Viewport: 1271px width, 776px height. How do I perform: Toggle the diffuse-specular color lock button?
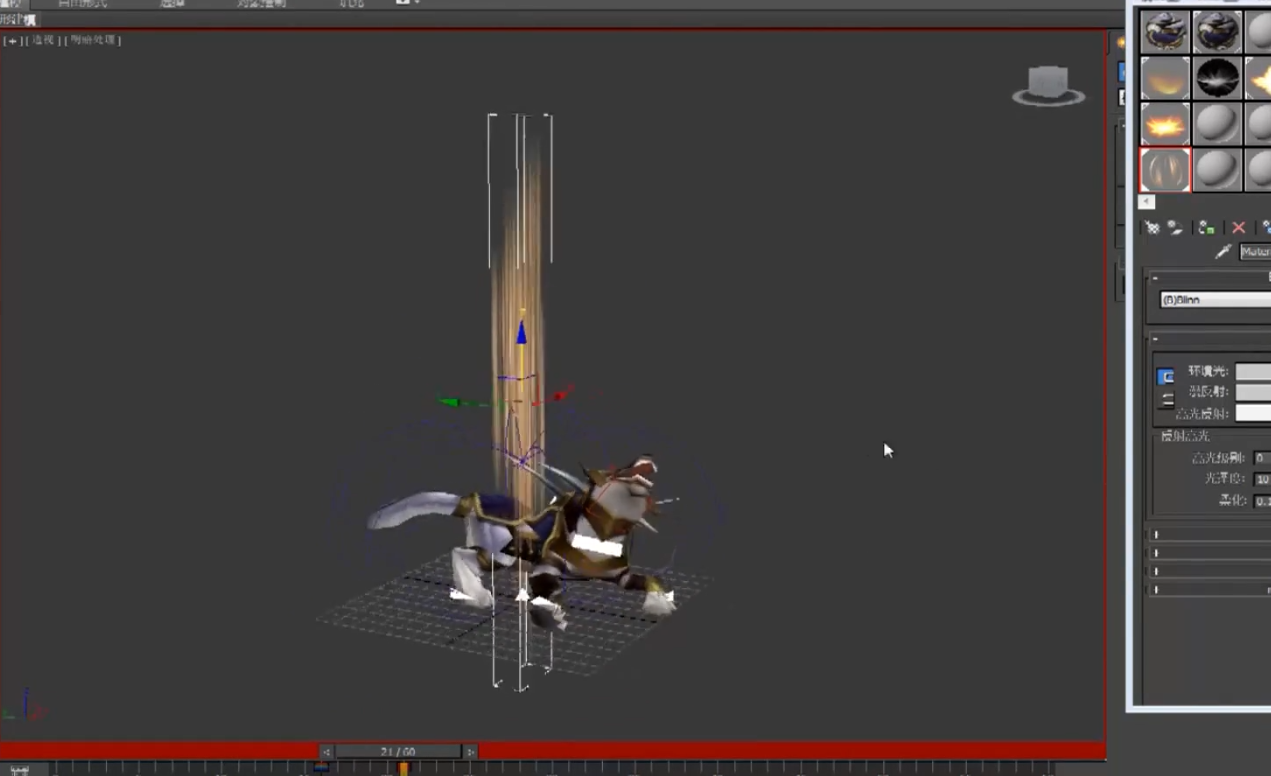(1166, 399)
